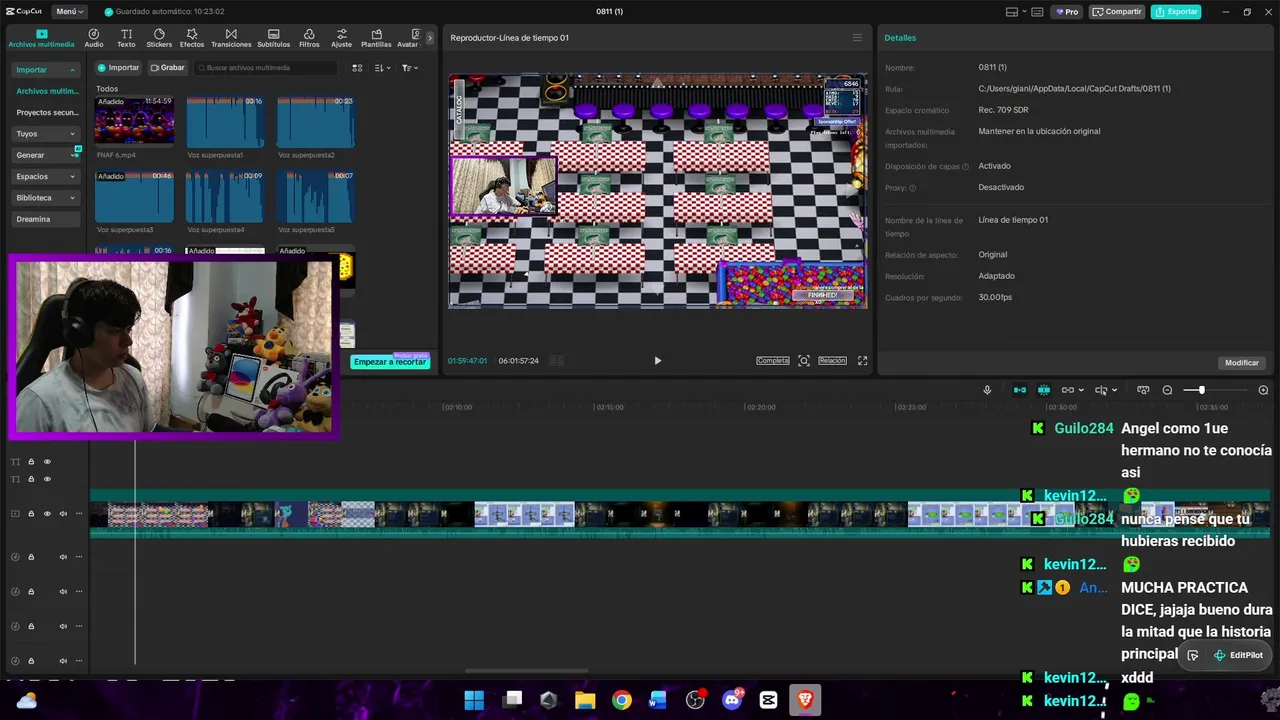Image resolution: width=1280 pixels, height=720 pixels.
Task: Open the Ajuste tab
Action: click(342, 38)
